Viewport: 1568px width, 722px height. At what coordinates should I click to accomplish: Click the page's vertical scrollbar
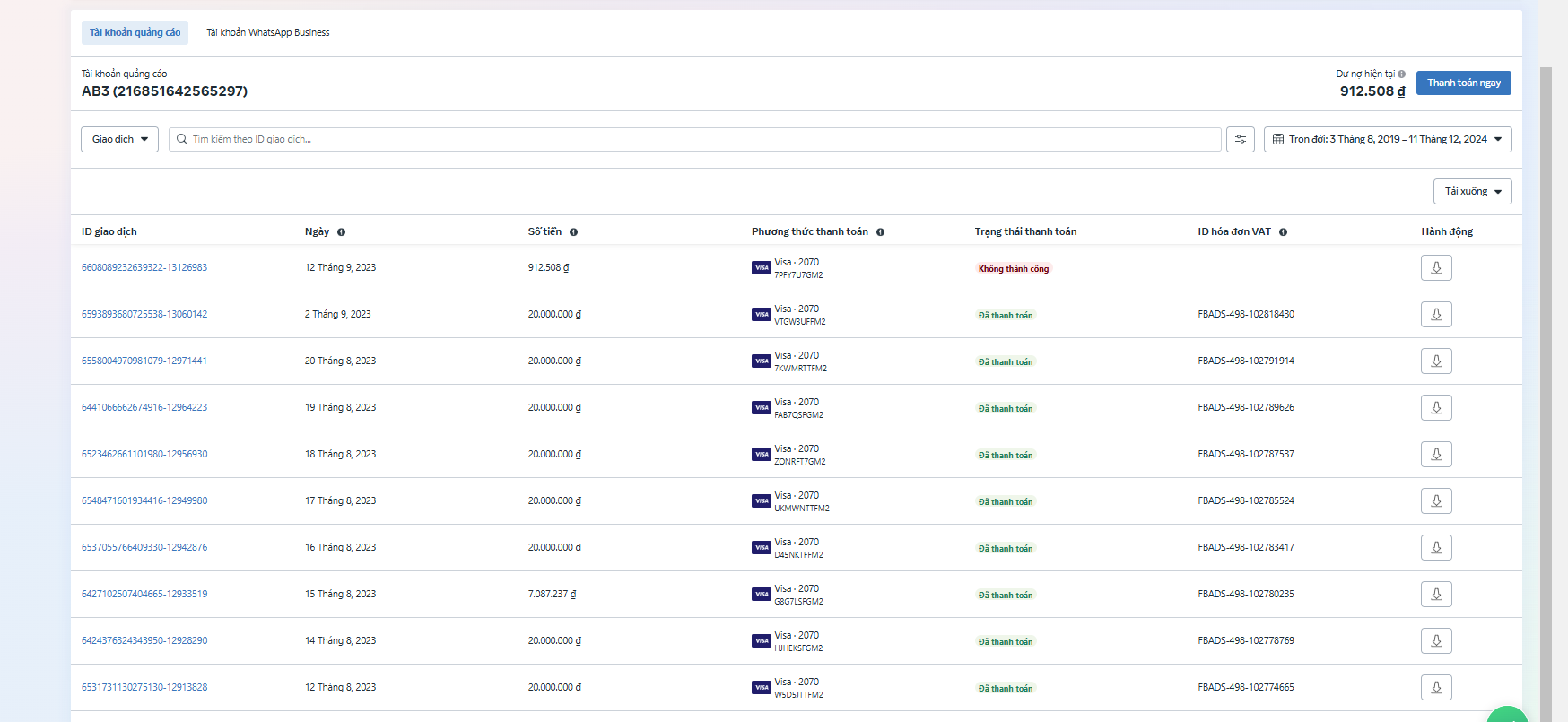[1546, 359]
